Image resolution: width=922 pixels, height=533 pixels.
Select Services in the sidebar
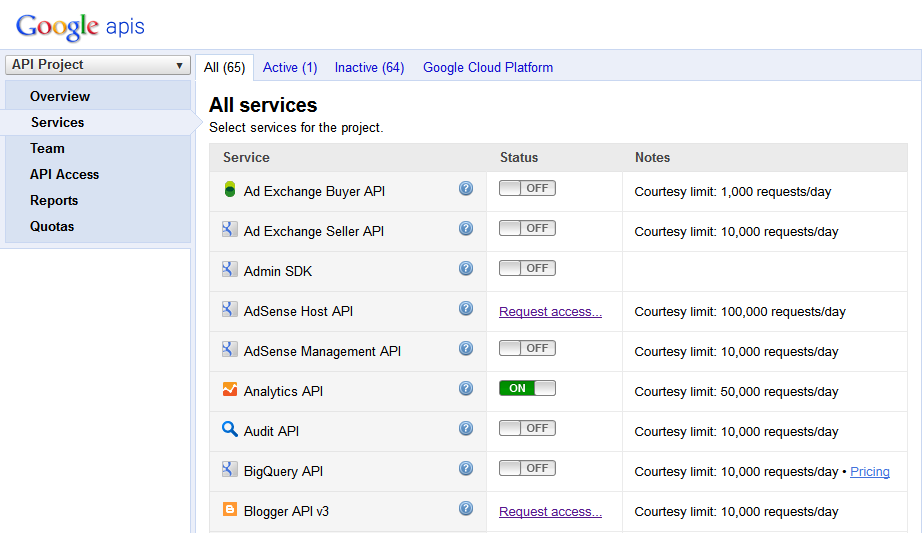click(x=58, y=122)
